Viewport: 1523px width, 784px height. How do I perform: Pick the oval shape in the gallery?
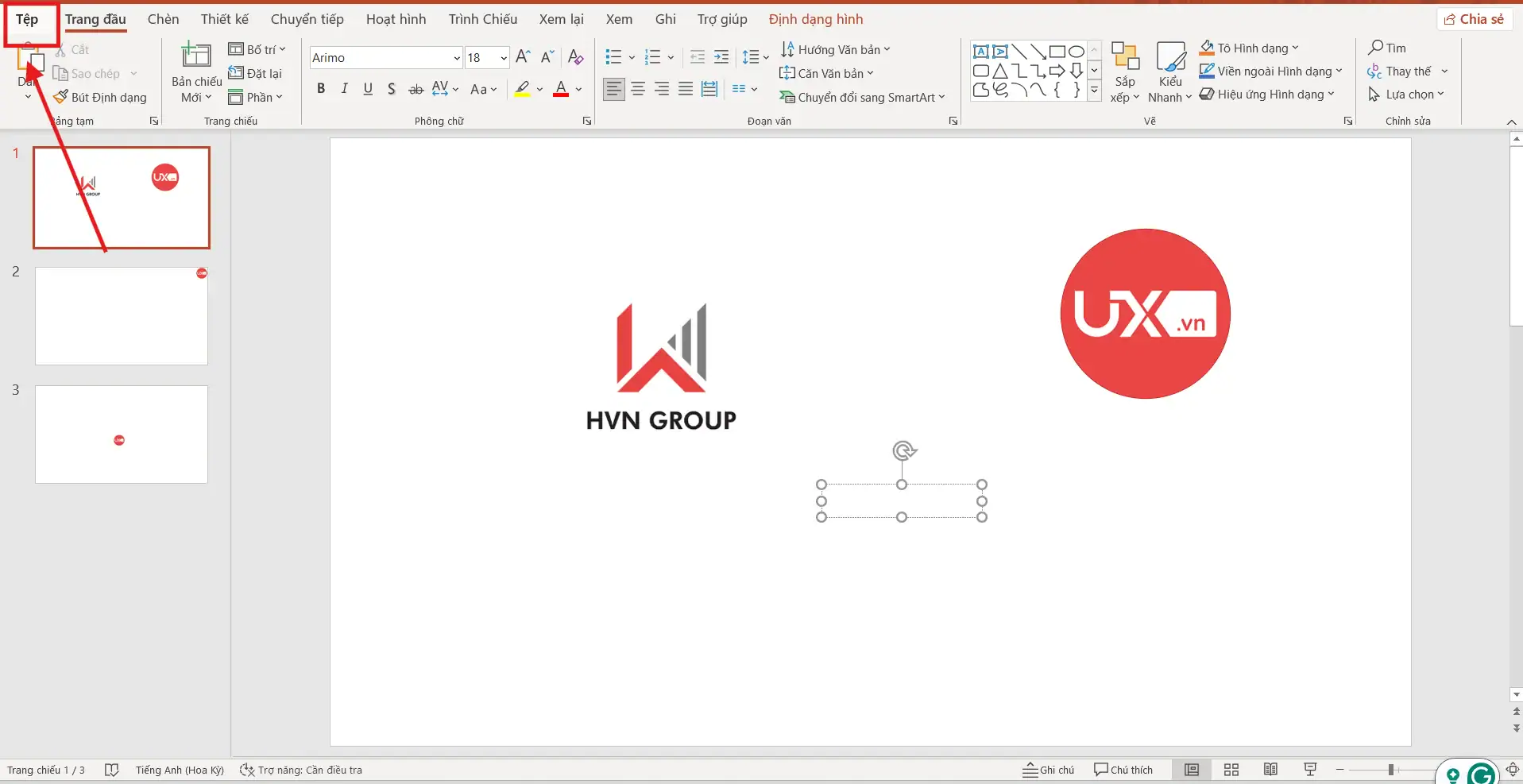tap(1077, 52)
